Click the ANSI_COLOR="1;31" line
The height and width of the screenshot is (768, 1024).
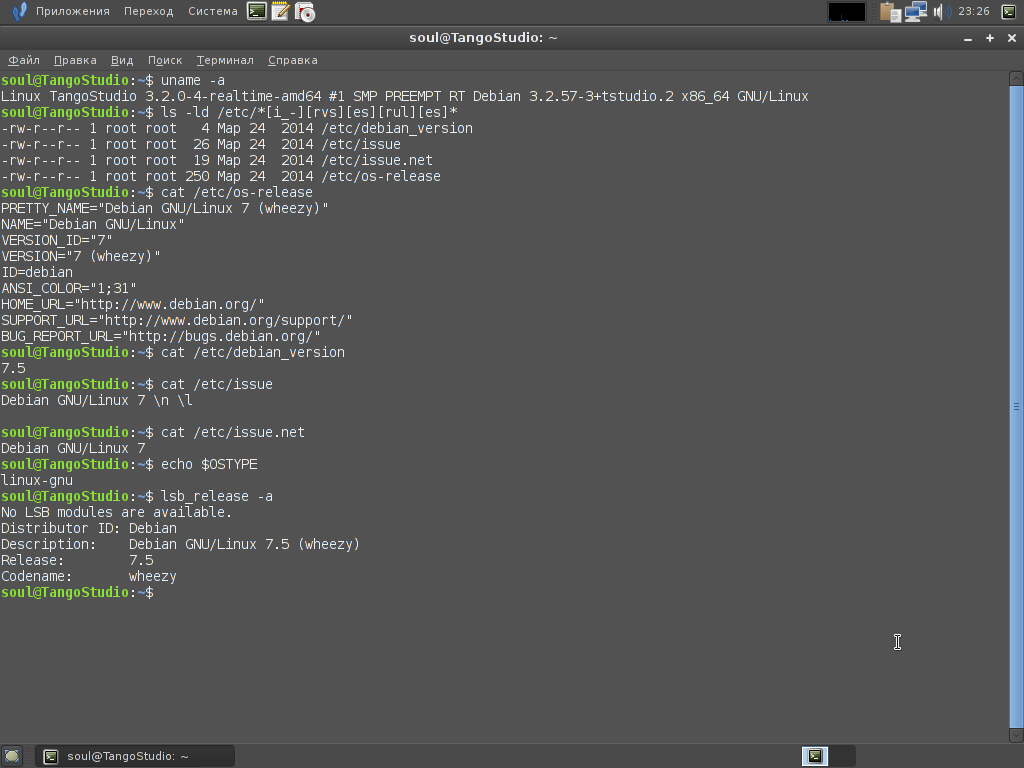tap(69, 289)
